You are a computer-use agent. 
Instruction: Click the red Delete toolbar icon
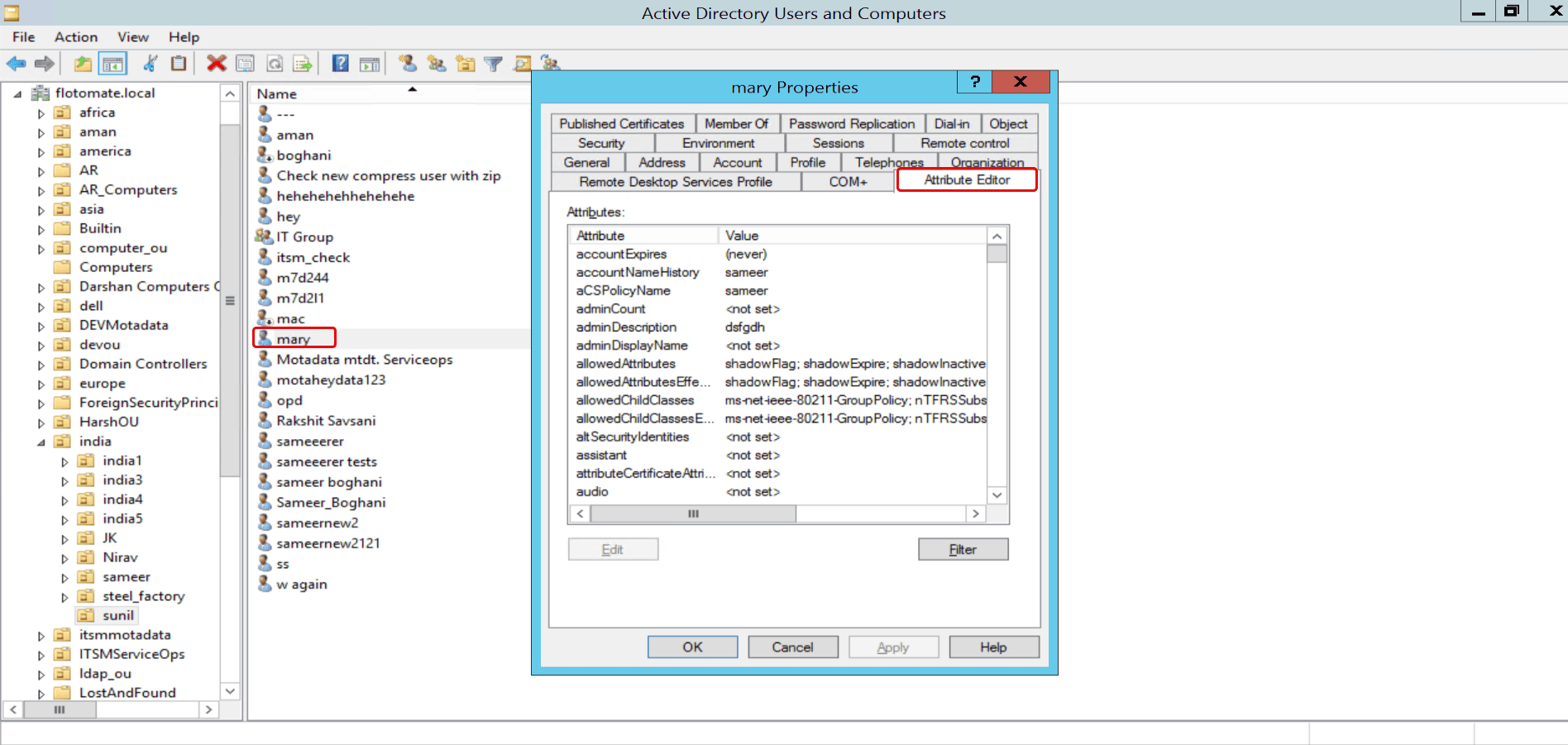tap(217, 64)
